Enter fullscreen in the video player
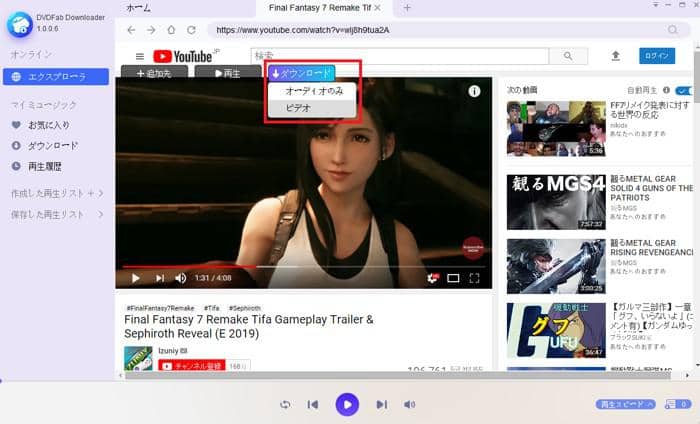Image resolution: width=700 pixels, height=424 pixels. pos(475,278)
